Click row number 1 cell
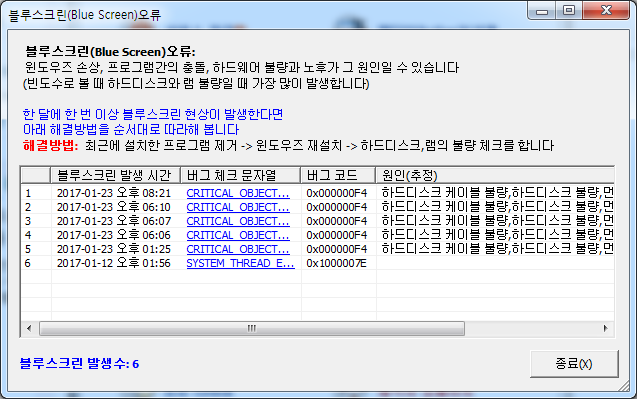Image resolution: width=637 pixels, height=399 pixels. click(36, 193)
